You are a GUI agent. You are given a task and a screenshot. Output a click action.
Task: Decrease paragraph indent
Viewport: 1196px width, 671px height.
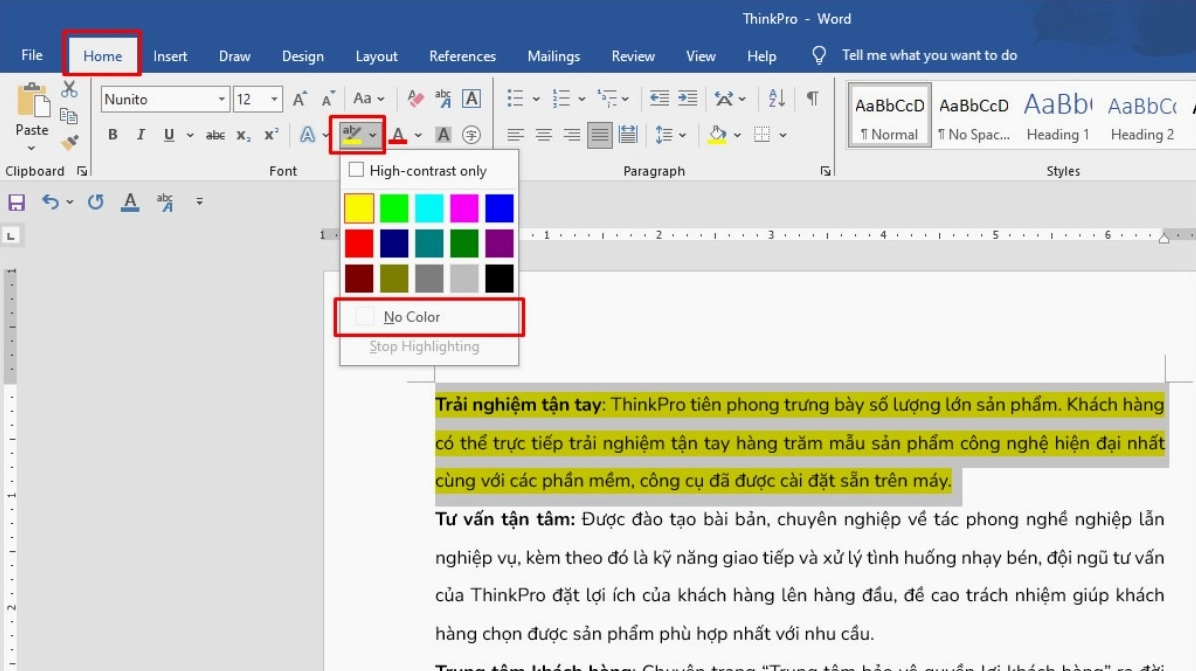(659, 98)
